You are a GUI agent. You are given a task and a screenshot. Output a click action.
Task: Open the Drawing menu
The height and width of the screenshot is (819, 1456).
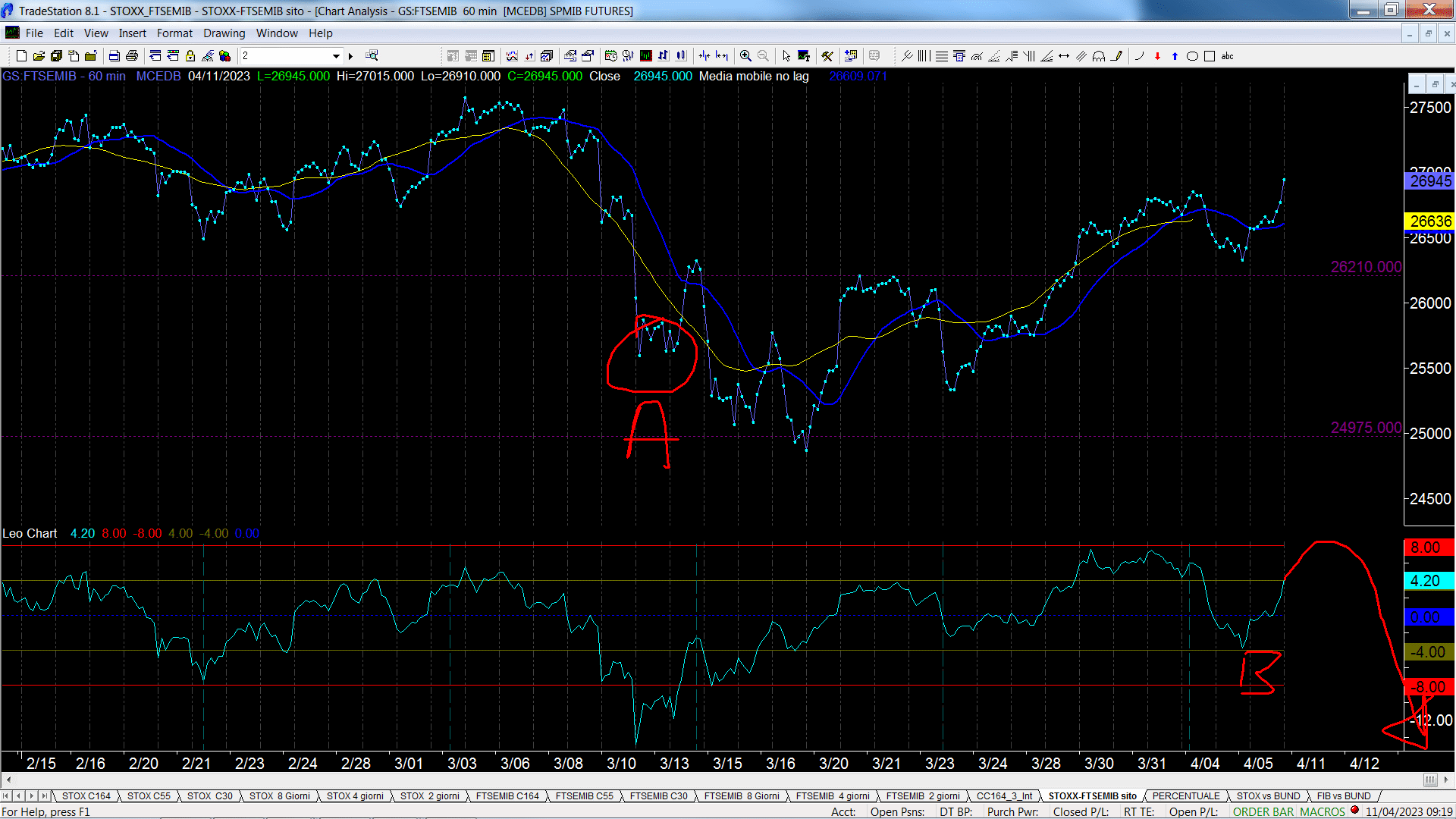pos(224,33)
